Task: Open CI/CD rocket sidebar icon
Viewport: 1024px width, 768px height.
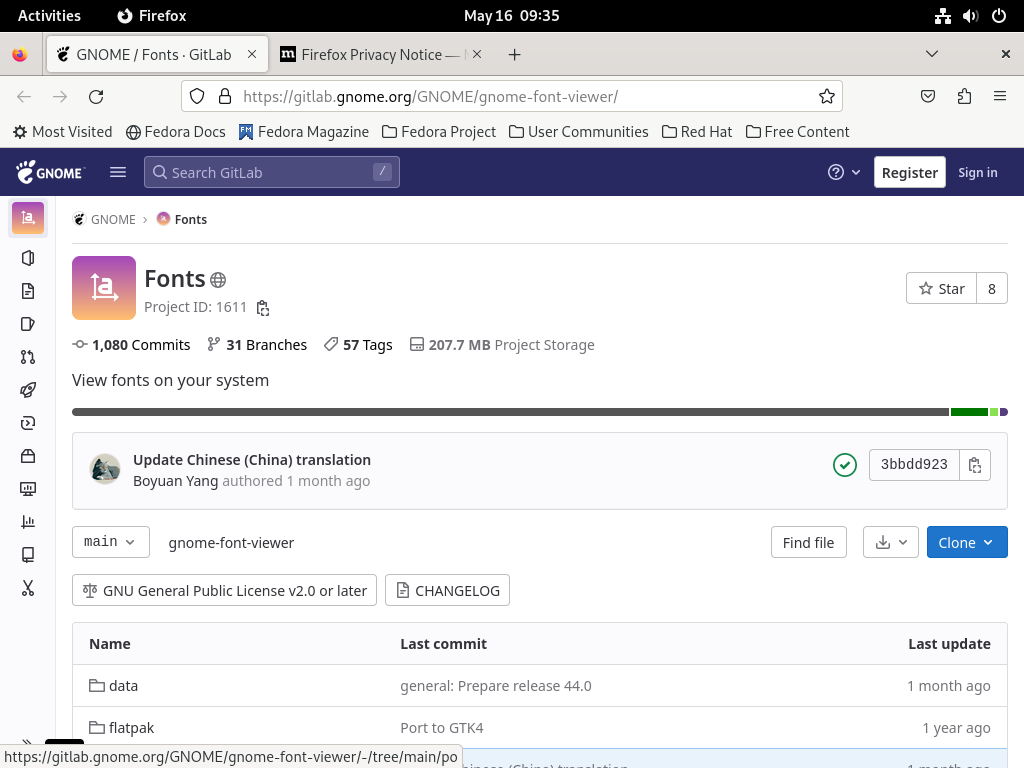Action: [x=27, y=390]
